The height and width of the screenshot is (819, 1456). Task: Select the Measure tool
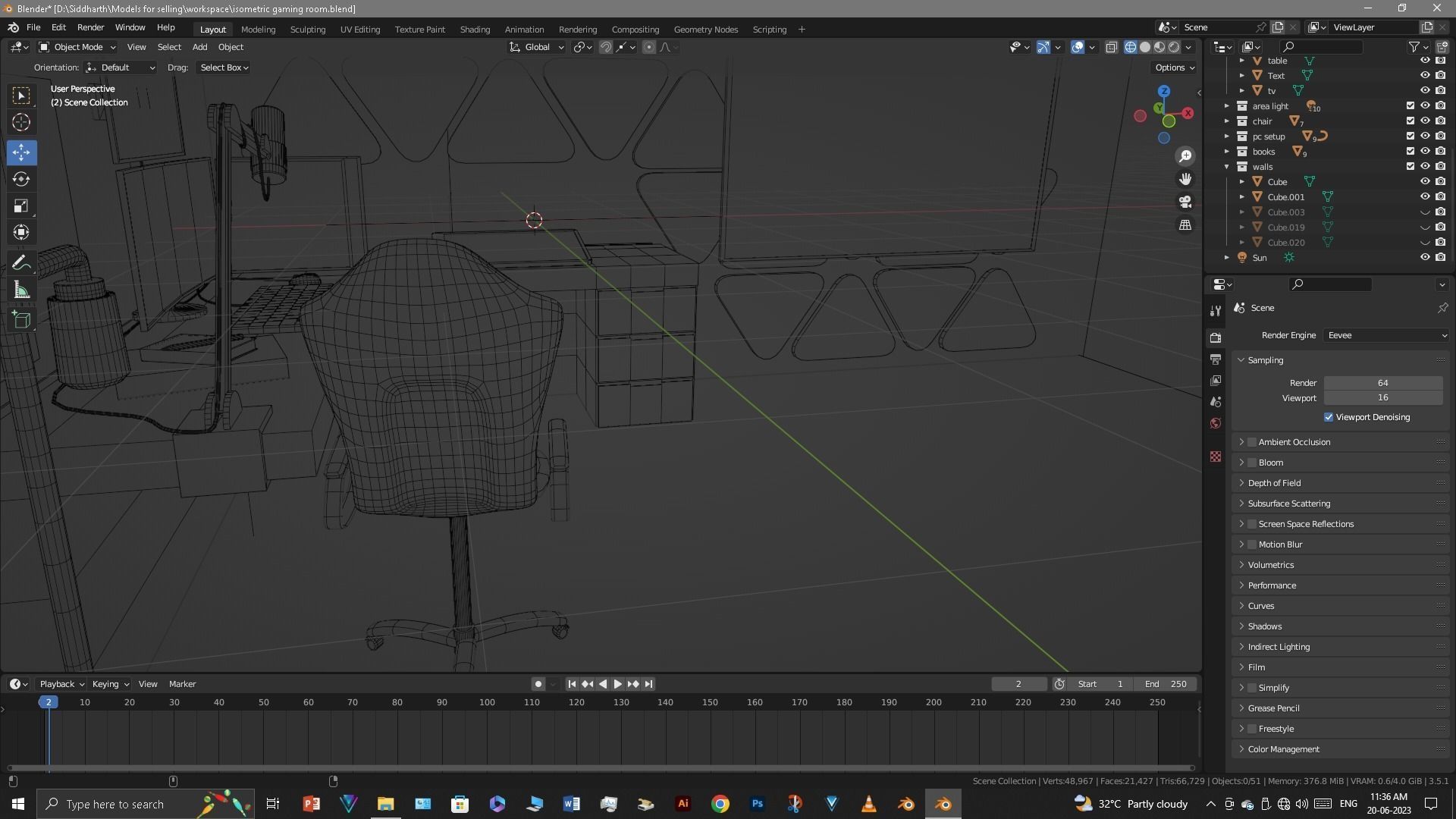[21, 290]
